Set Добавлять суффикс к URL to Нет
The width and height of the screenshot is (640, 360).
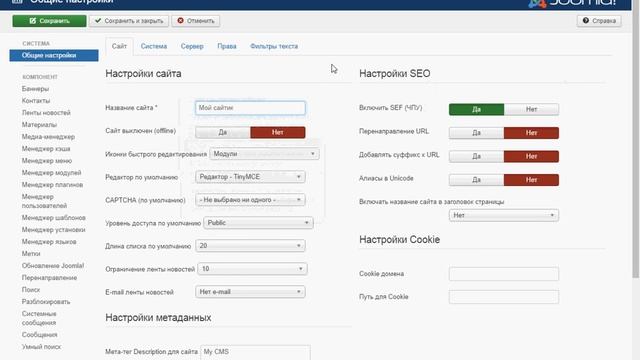[x=531, y=156]
